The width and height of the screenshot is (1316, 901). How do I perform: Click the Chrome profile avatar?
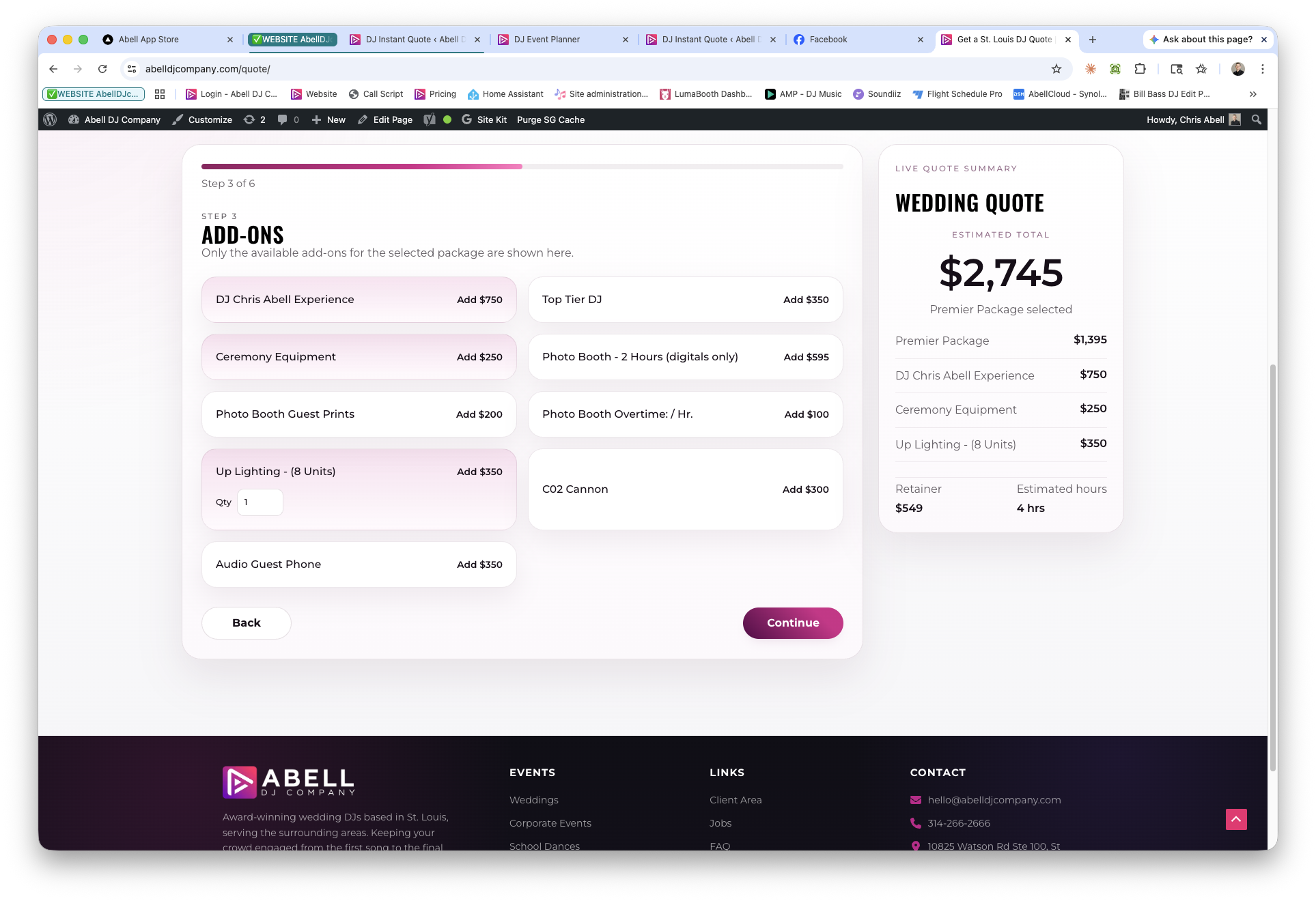(1238, 69)
